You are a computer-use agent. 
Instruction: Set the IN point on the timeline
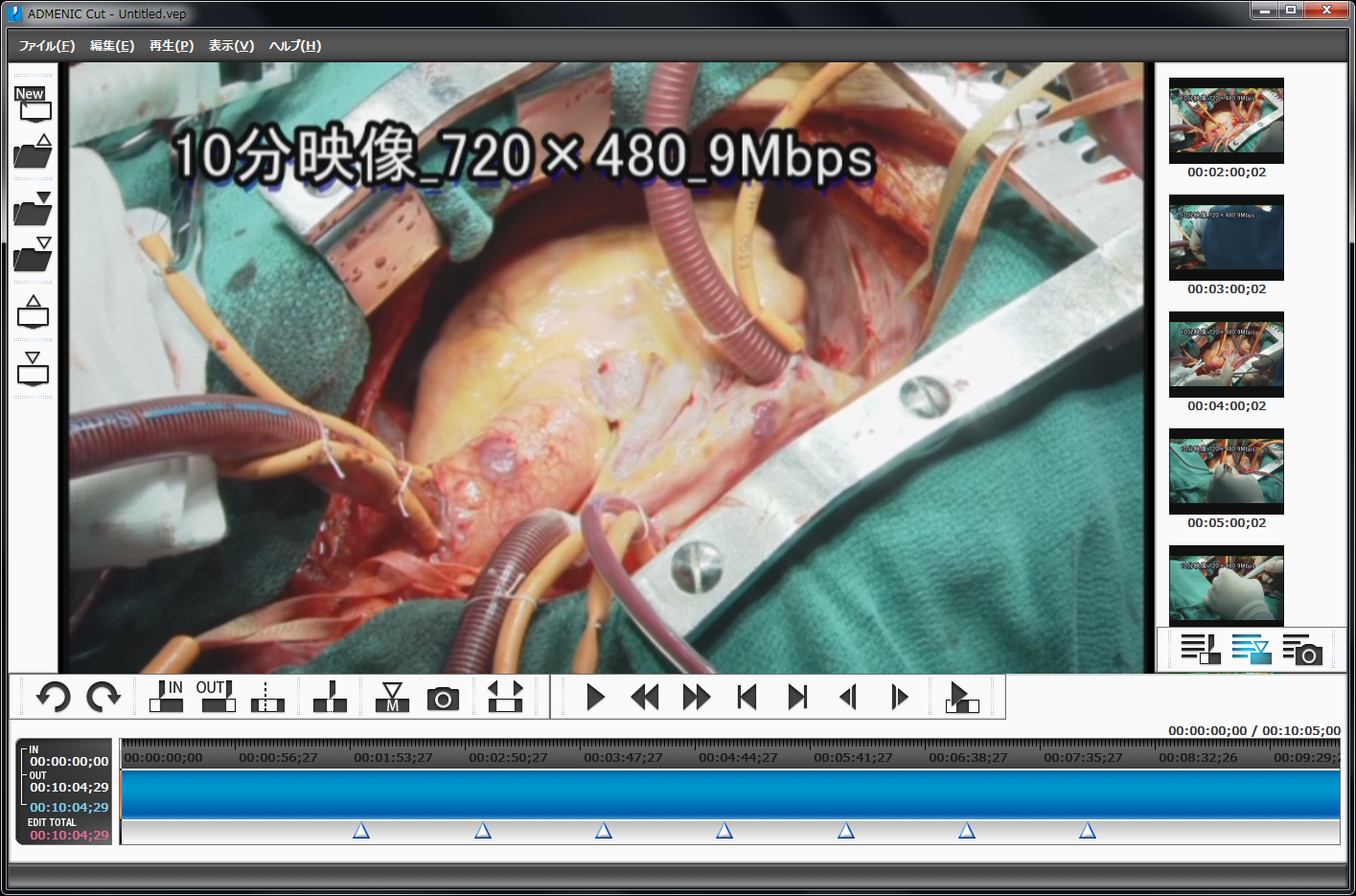click(x=167, y=697)
